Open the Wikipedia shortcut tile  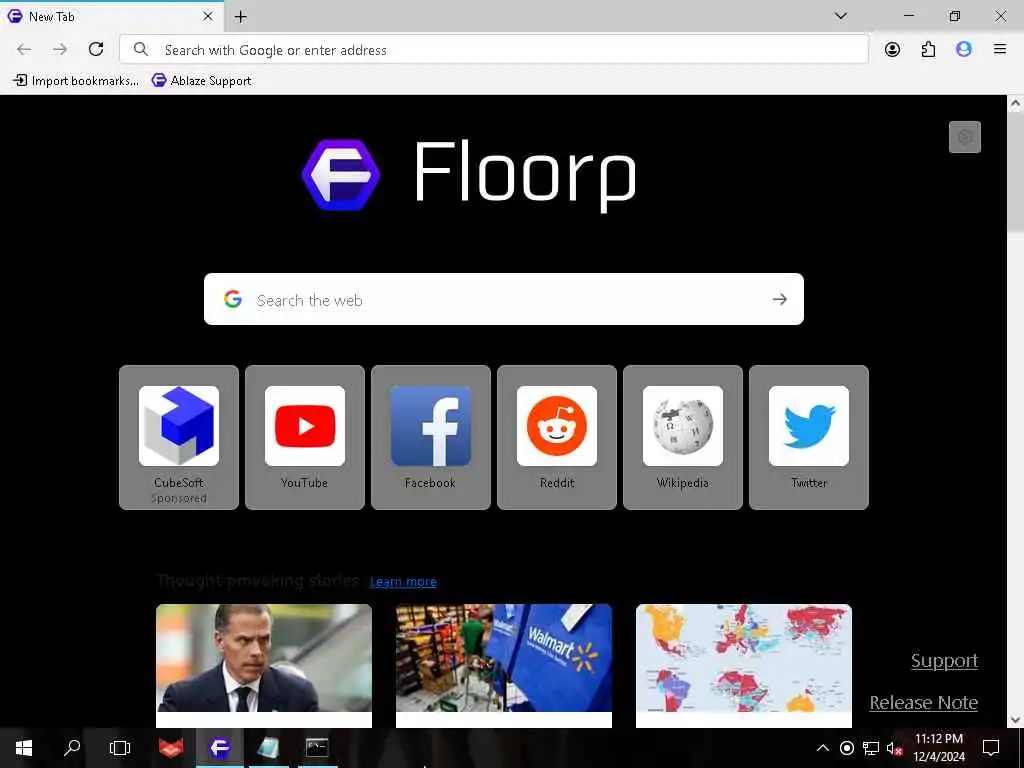click(683, 437)
